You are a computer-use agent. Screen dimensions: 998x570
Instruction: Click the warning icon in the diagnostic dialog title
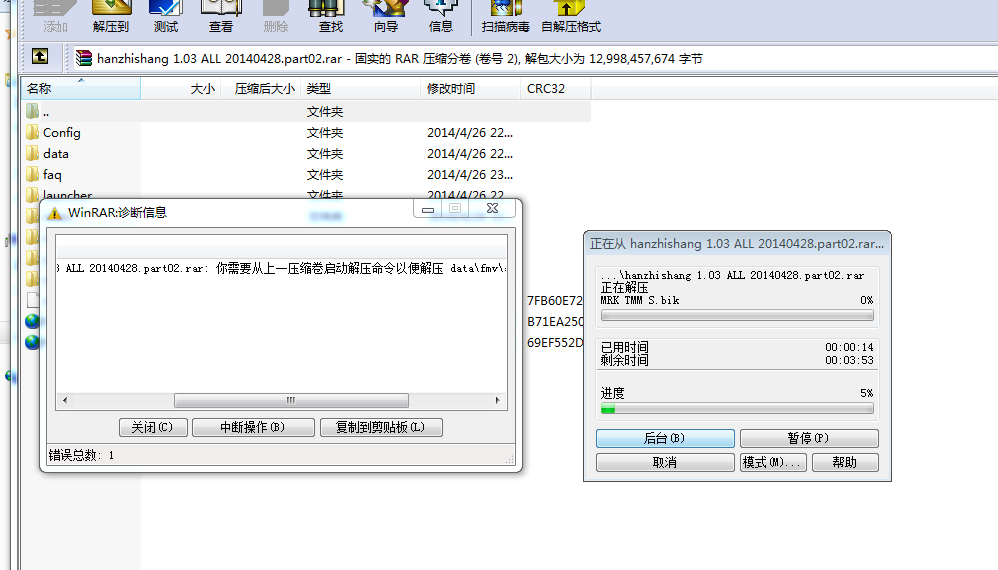[x=55, y=213]
